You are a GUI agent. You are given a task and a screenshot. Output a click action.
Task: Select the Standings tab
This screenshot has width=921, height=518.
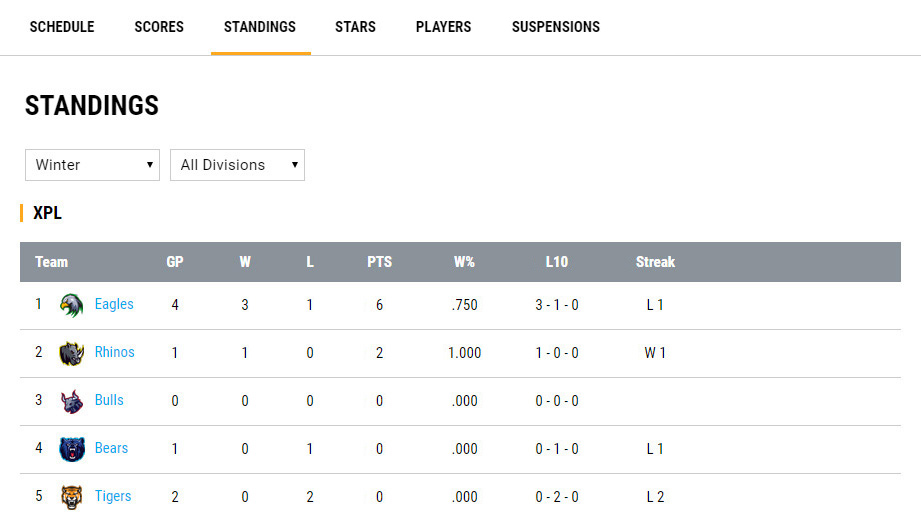click(260, 27)
